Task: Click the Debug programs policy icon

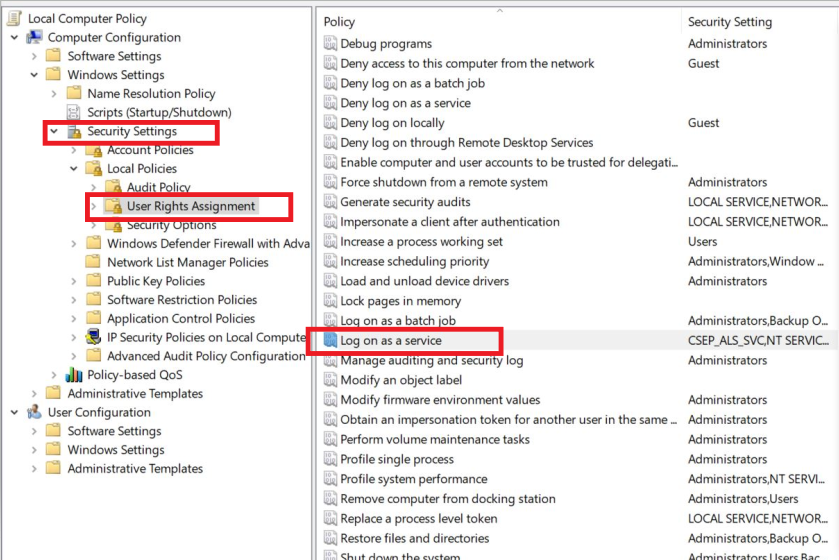Action: click(x=330, y=43)
